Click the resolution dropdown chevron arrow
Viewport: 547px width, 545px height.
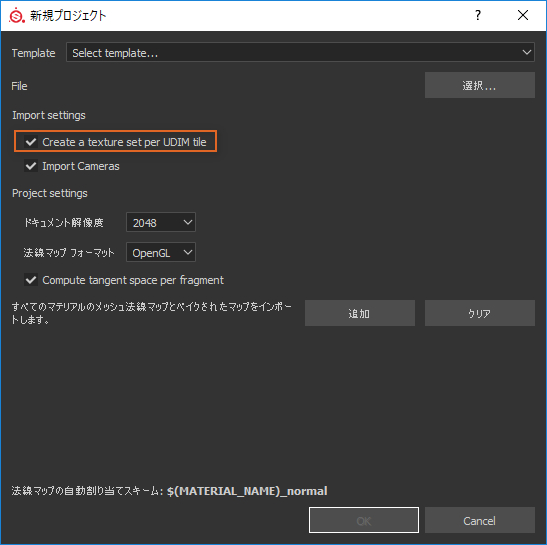[188, 222]
